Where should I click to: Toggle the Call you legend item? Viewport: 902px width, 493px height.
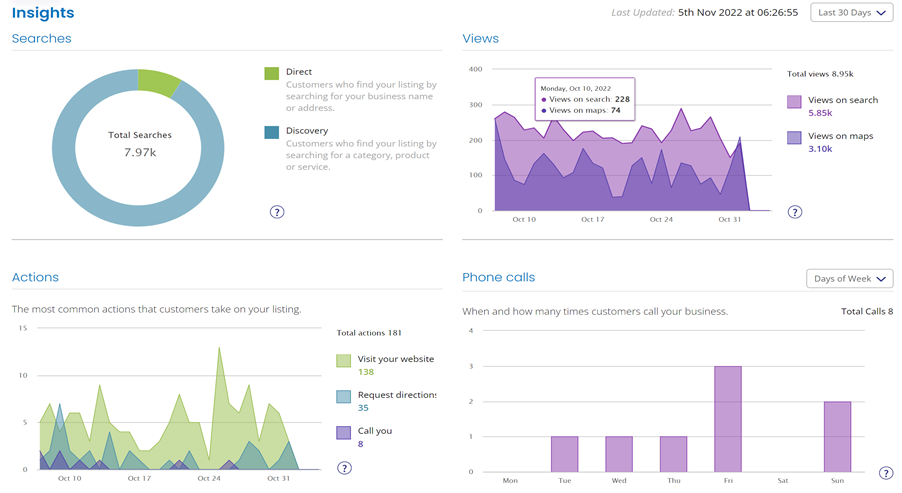pos(374,431)
